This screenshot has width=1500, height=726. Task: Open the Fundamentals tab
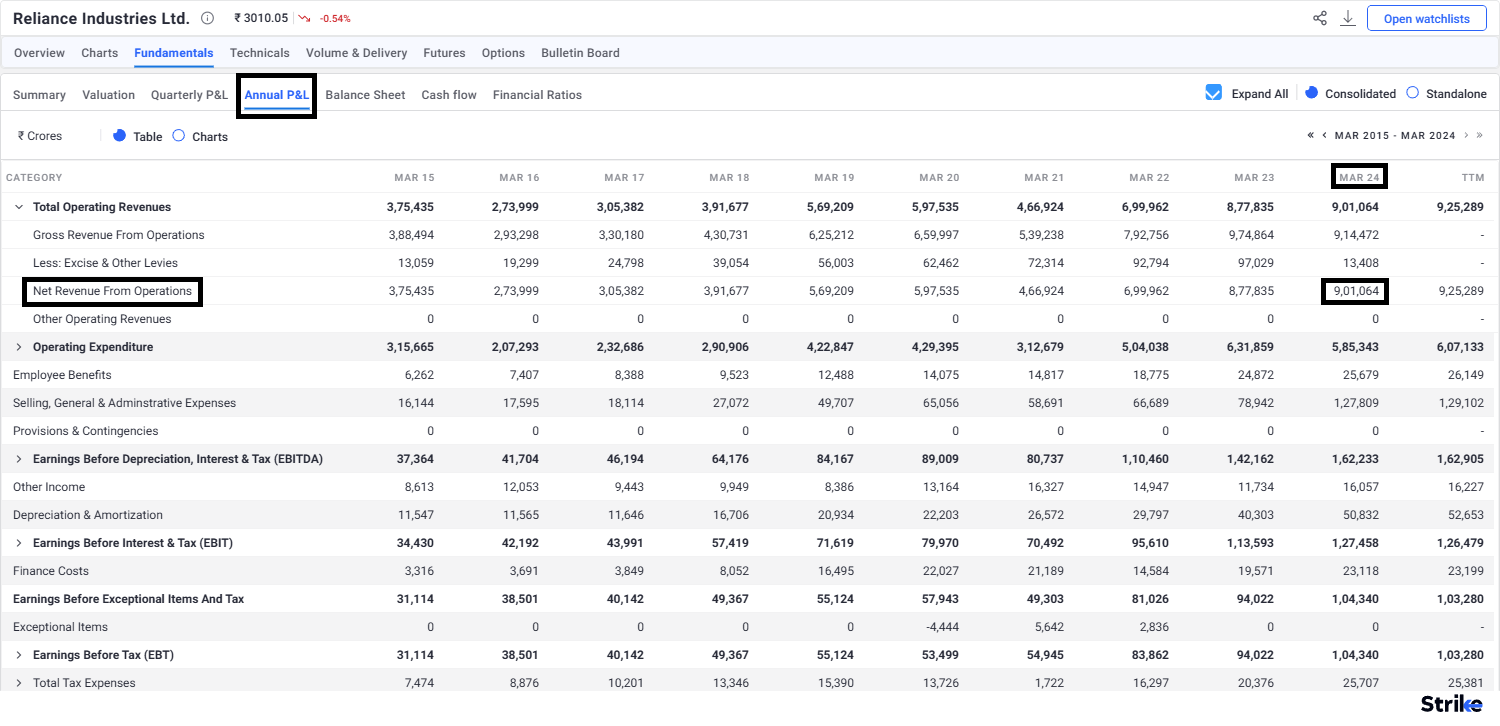174,53
